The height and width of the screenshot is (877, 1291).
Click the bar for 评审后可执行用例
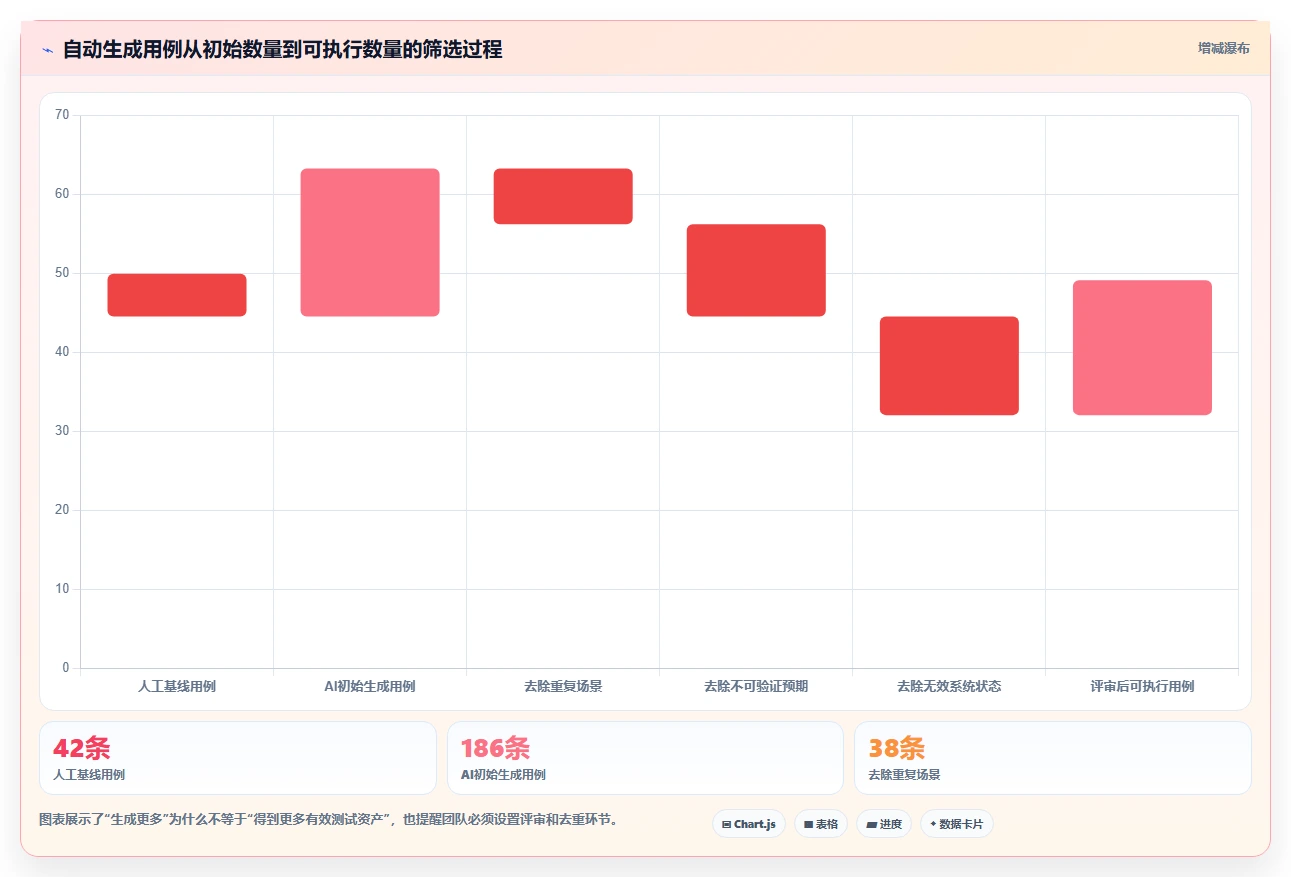pos(1142,348)
